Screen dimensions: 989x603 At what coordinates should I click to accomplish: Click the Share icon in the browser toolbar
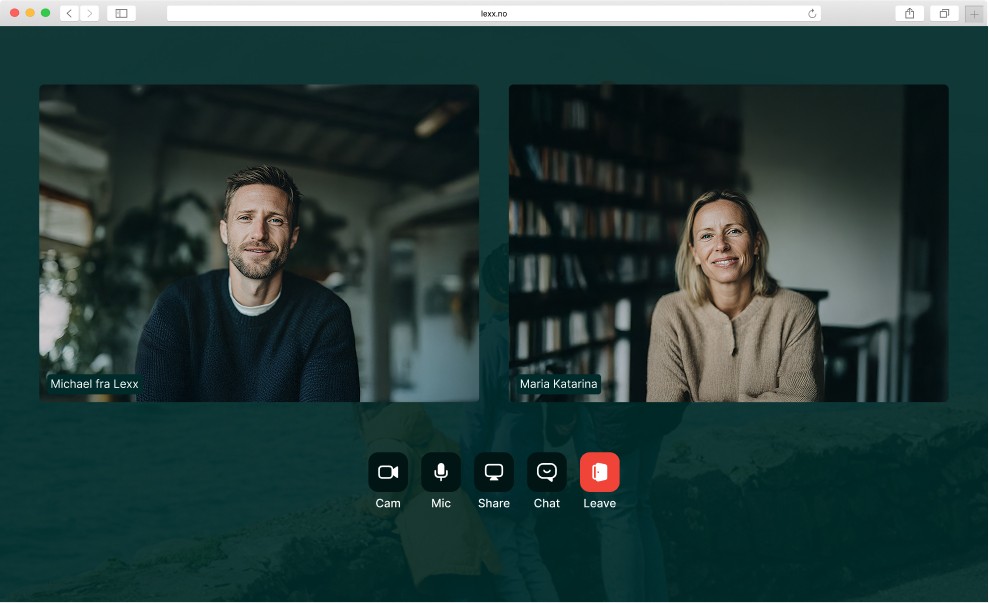(909, 13)
